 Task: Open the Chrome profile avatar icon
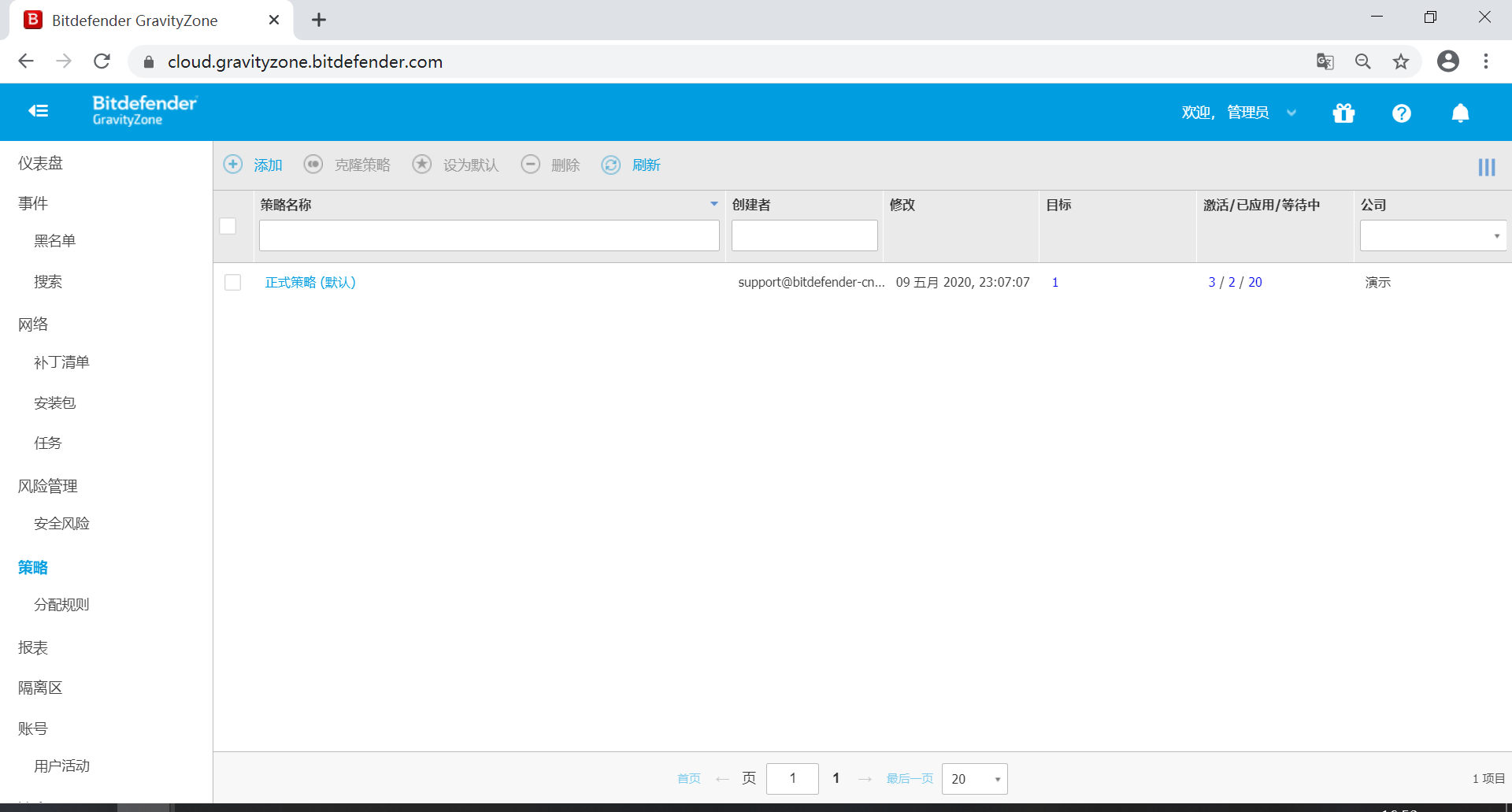[x=1447, y=61]
